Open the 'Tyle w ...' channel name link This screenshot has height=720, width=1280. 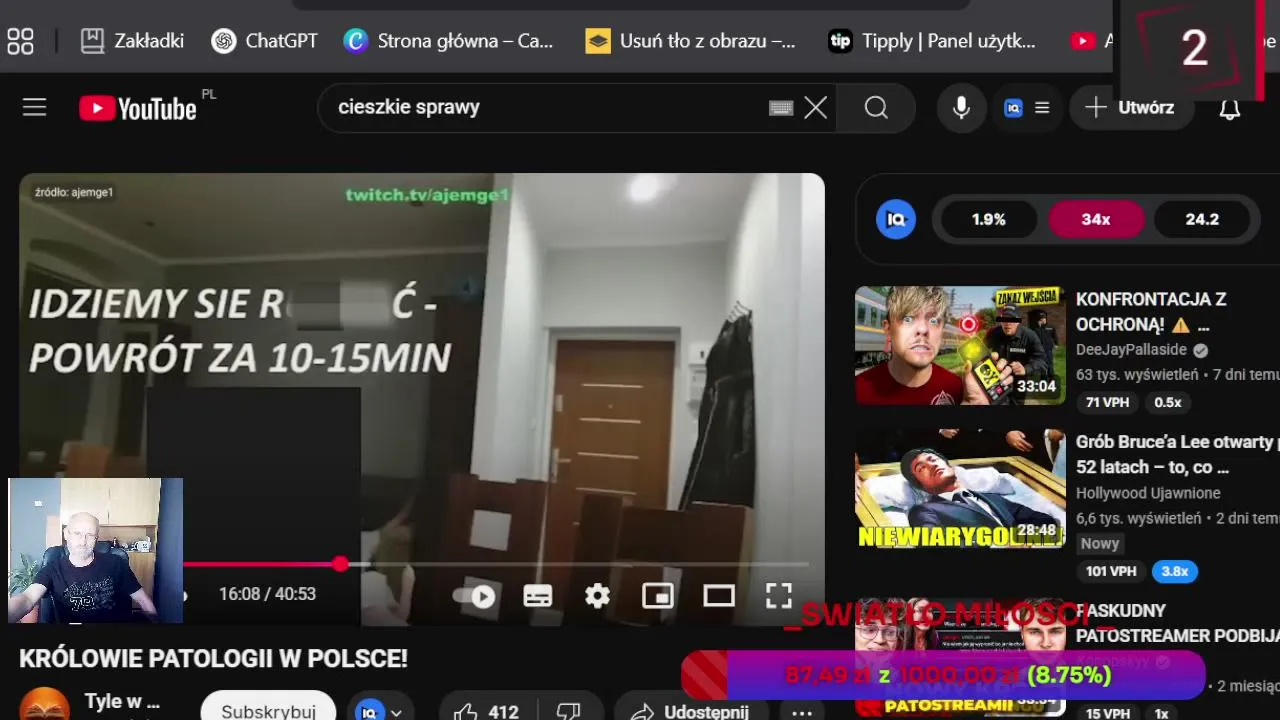(x=122, y=701)
